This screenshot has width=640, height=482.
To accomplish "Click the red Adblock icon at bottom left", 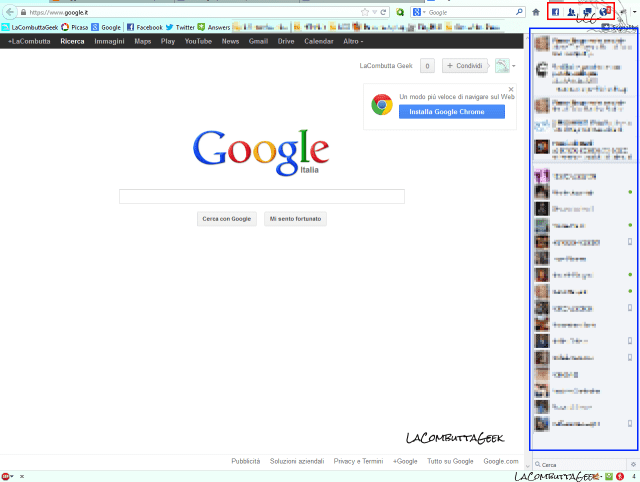I will click(x=5, y=476).
